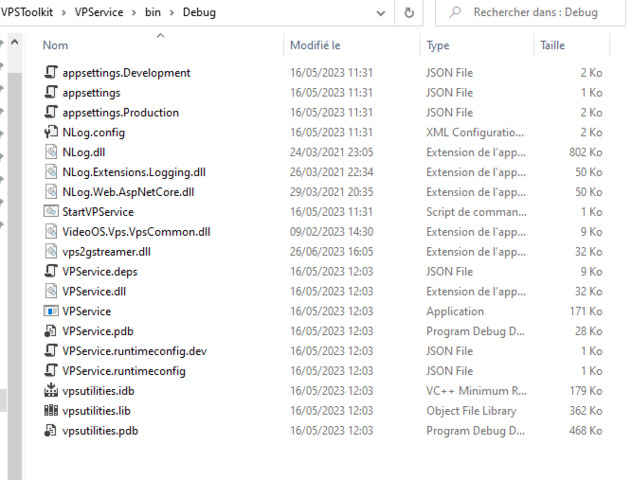The width and height of the screenshot is (631, 480).
Task: Open the address bar history dropdown
Action: pyautogui.click(x=382, y=13)
